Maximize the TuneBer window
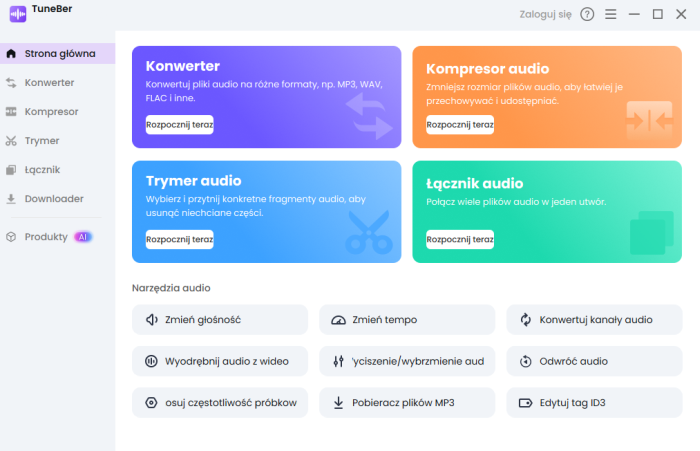Screen dimensions: 700x451 click(x=658, y=14)
